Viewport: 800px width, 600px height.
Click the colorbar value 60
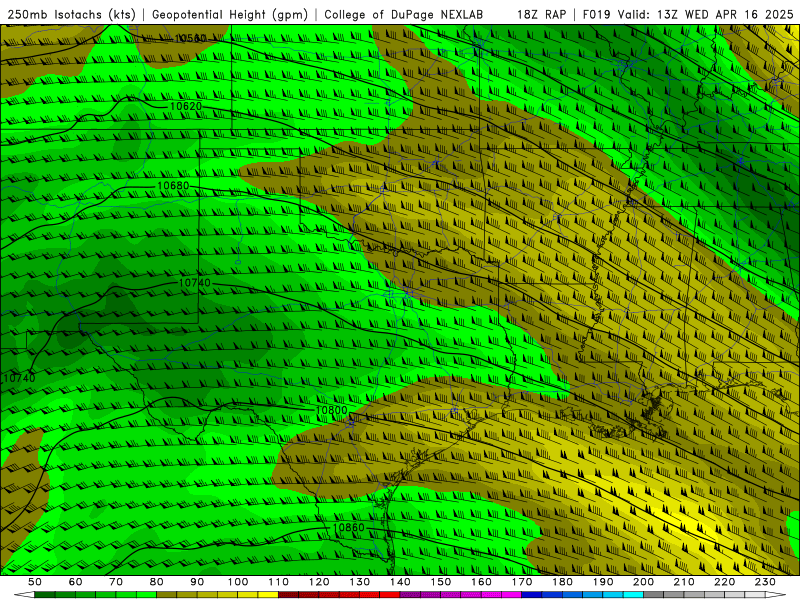76,582
